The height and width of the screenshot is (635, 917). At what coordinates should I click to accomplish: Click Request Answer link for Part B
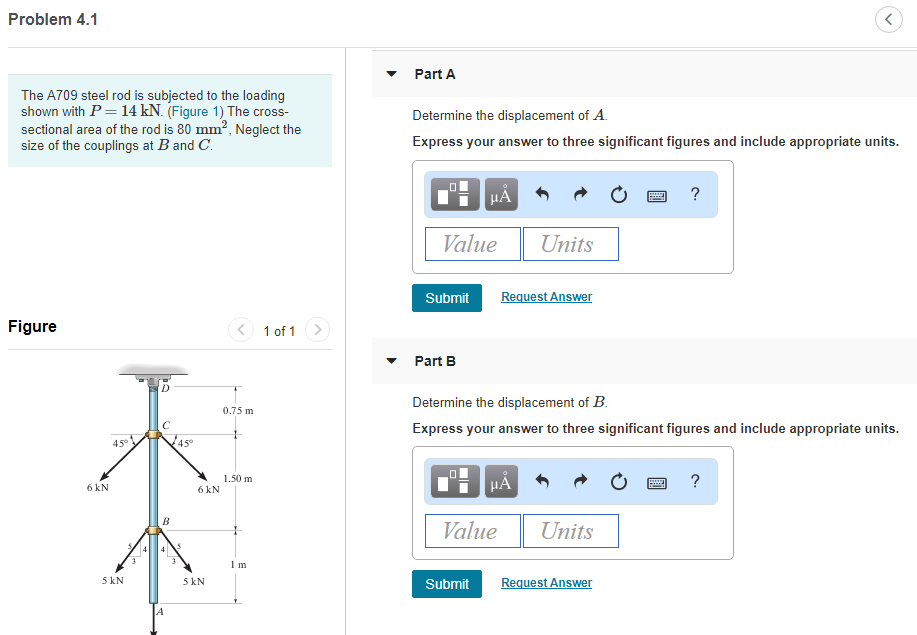pyautogui.click(x=546, y=583)
